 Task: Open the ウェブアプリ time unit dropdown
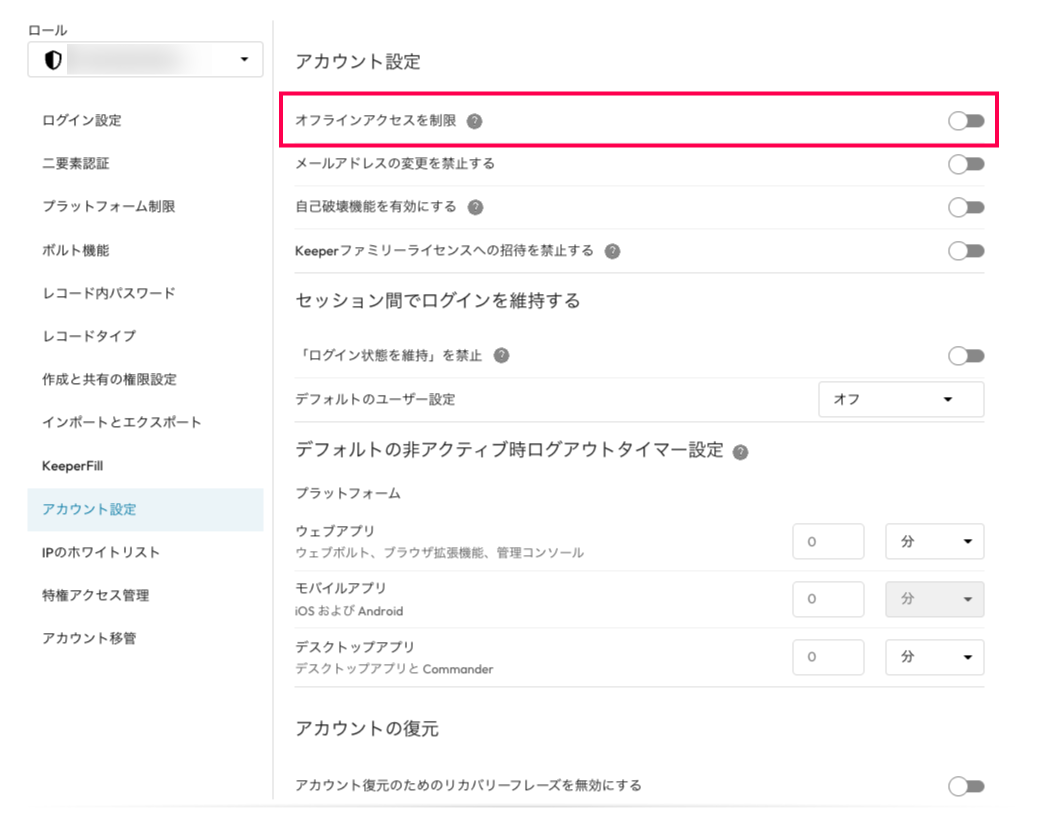935,542
